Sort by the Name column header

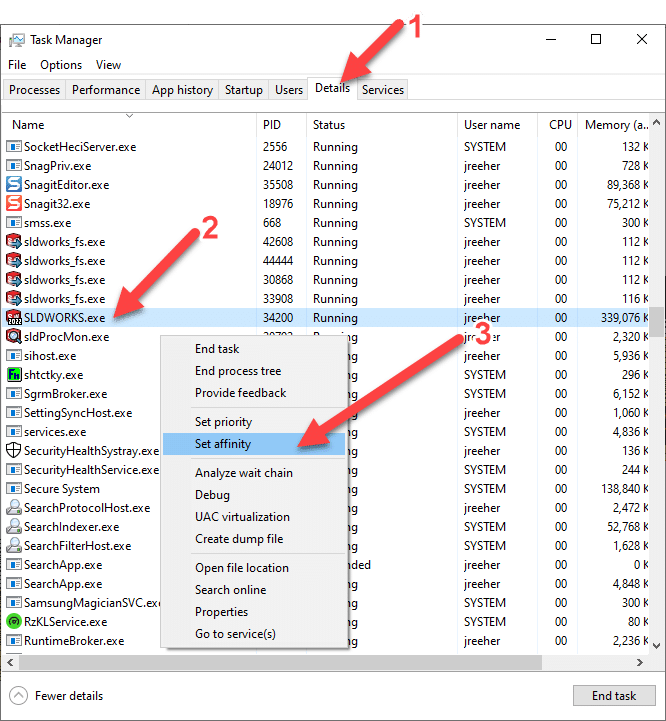[x=129, y=124]
